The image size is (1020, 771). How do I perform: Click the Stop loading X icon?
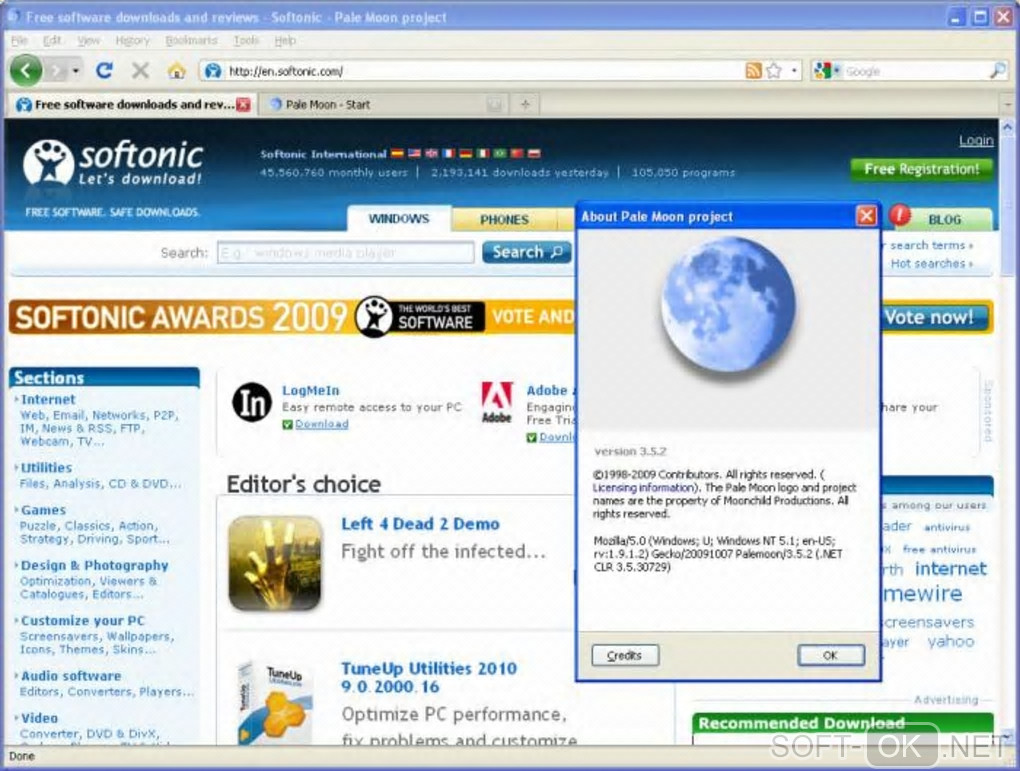[140, 70]
